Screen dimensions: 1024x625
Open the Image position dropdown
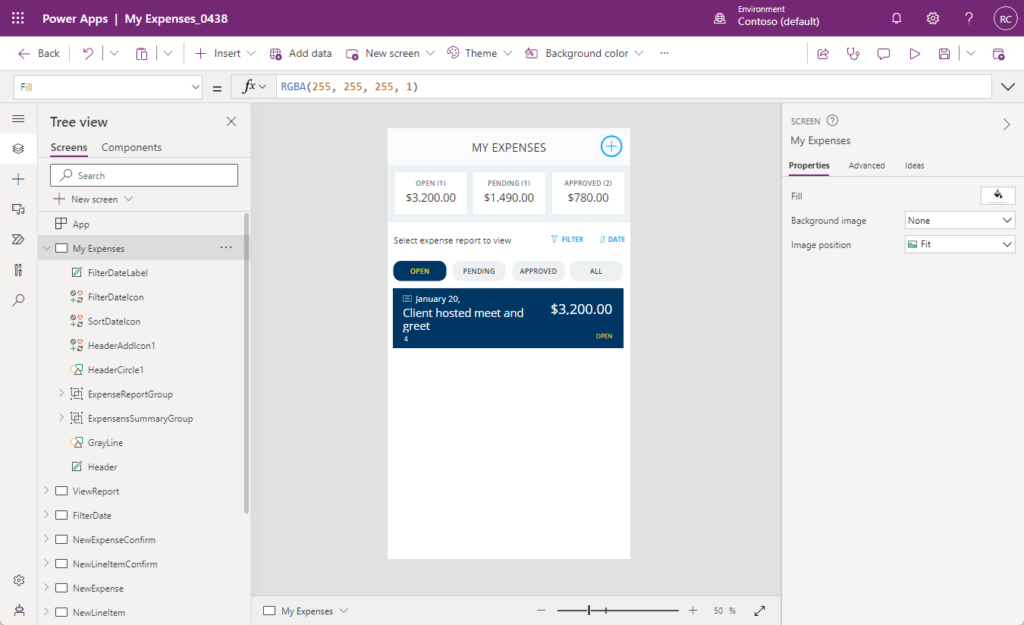(960, 244)
